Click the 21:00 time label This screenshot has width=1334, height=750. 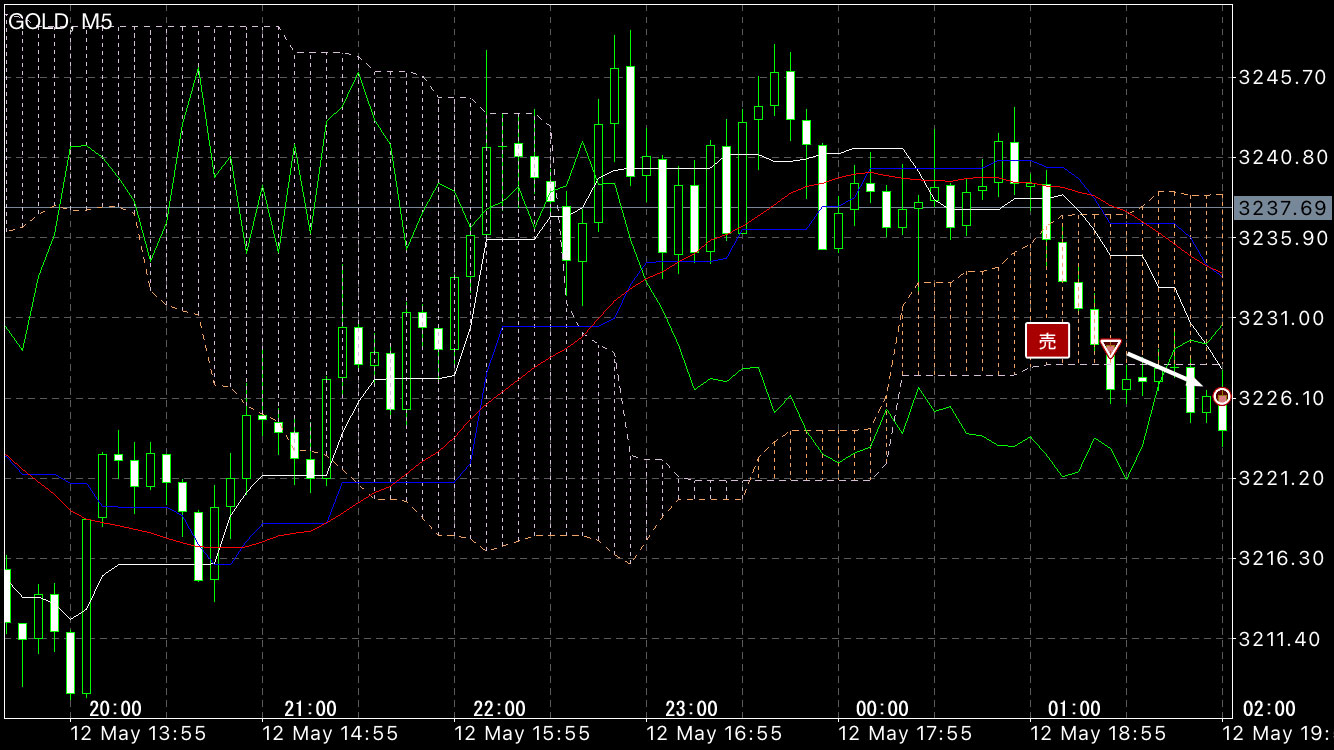[310, 709]
